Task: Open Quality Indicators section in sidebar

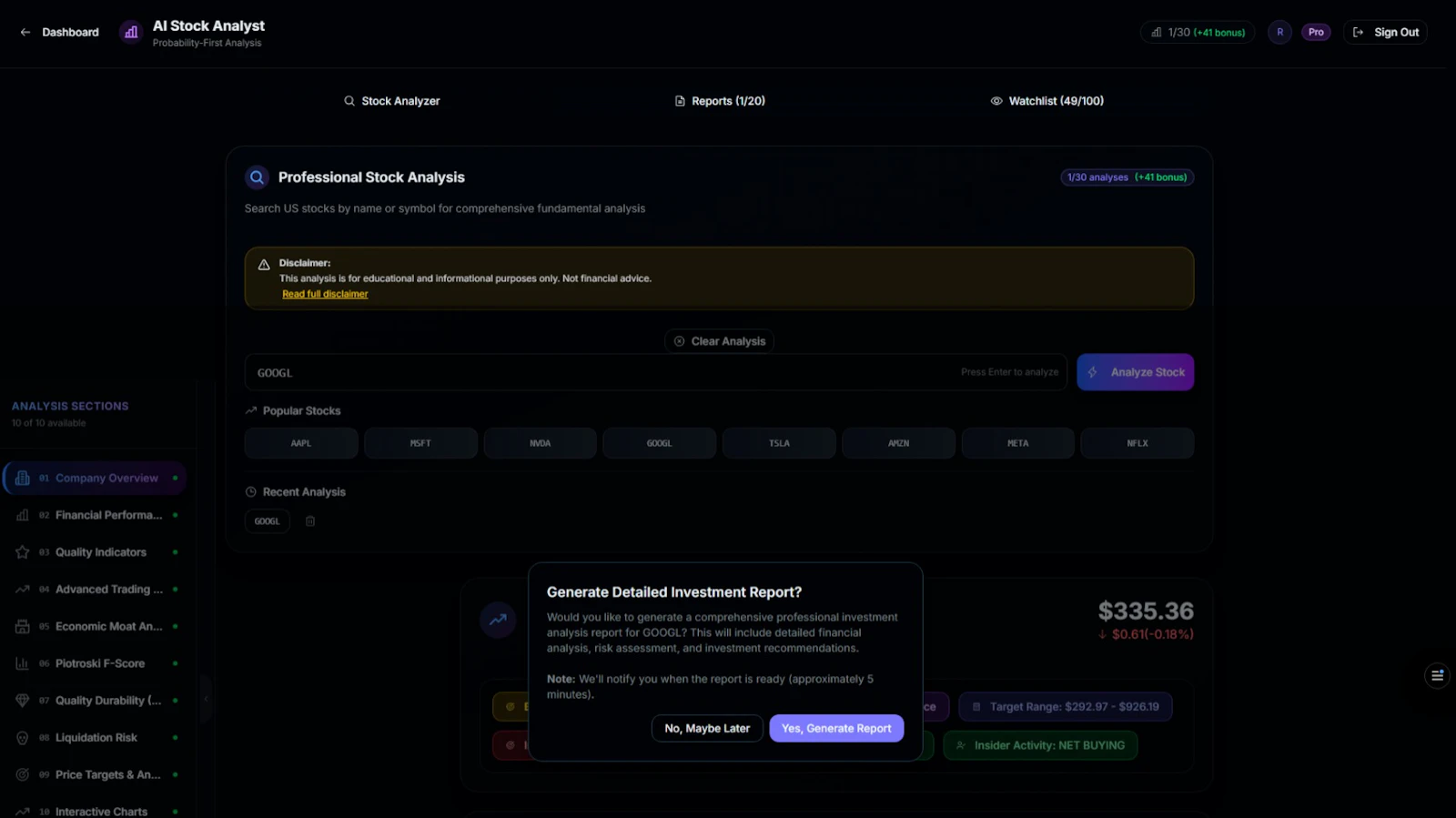Action: [x=96, y=552]
